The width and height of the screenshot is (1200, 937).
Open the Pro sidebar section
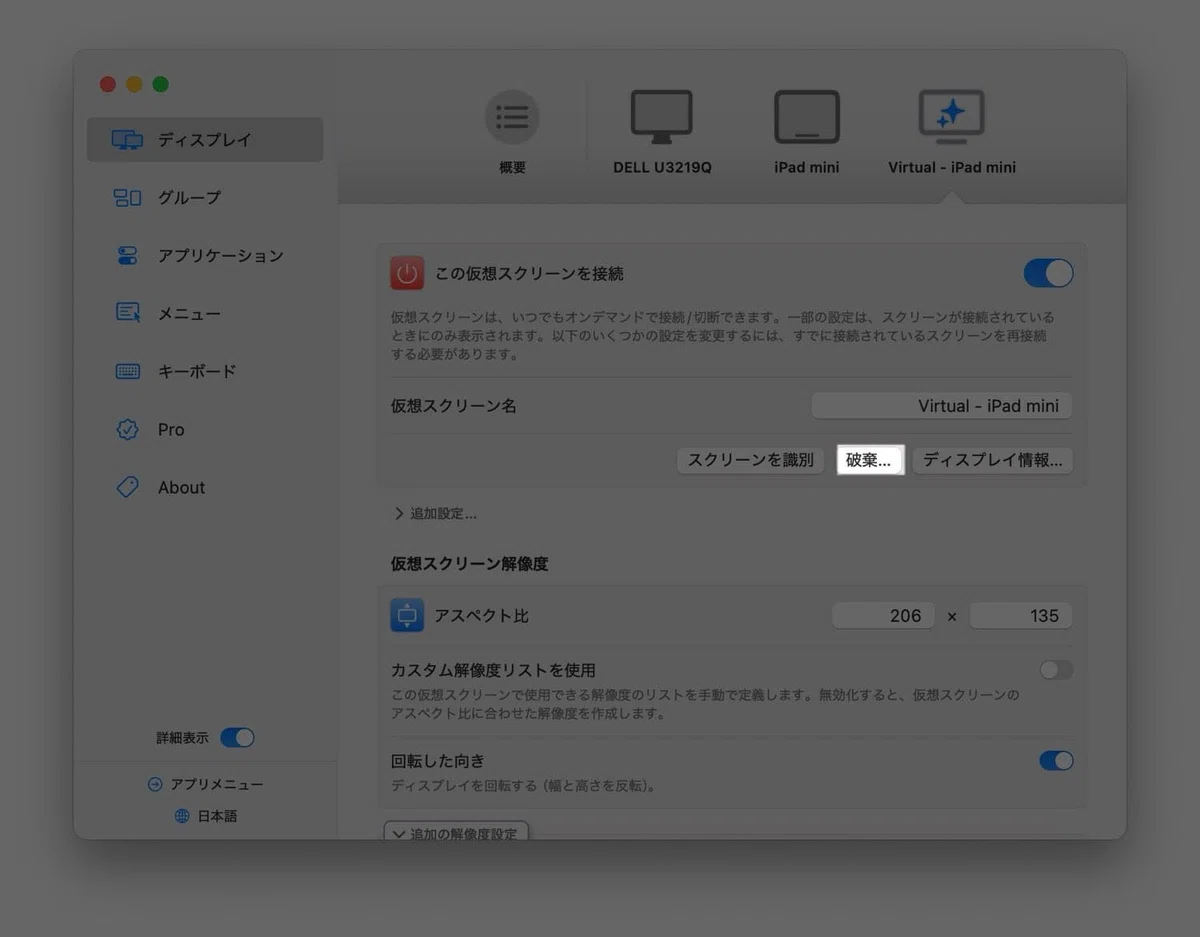point(205,430)
